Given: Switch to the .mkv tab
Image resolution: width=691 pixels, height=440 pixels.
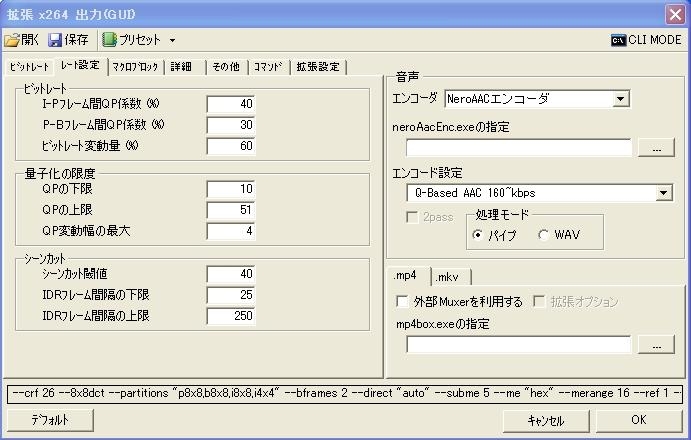Looking at the screenshot, I should coord(451,277).
